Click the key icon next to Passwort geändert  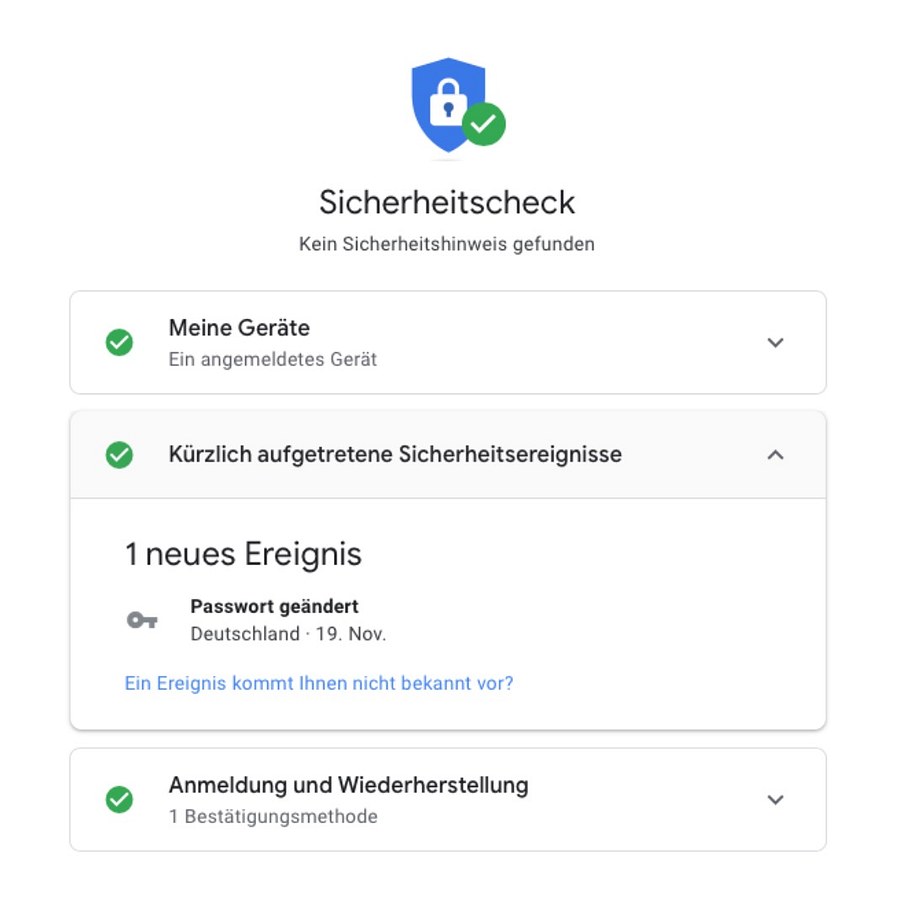click(x=142, y=620)
